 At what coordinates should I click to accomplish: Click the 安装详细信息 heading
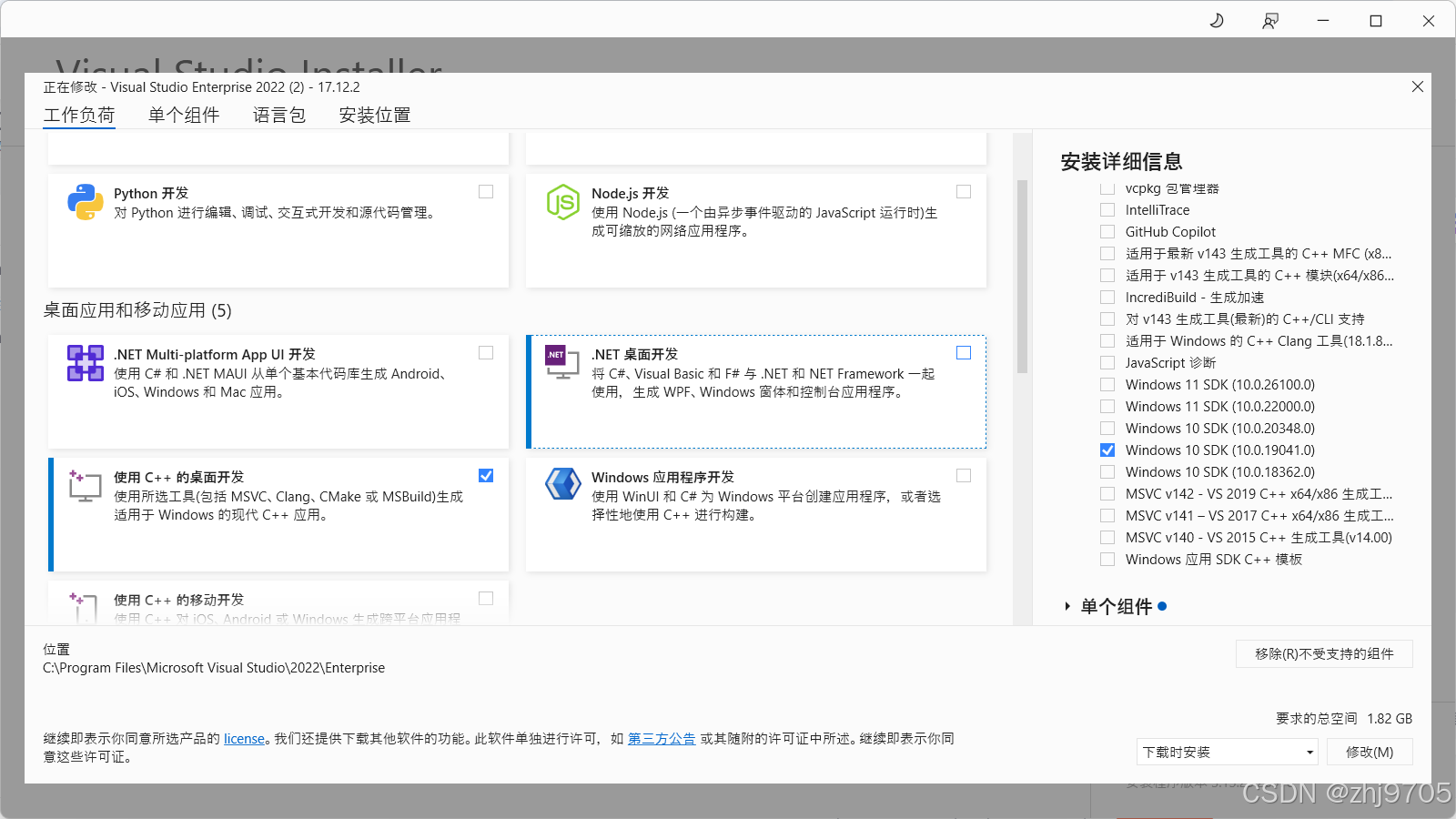point(1121,162)
